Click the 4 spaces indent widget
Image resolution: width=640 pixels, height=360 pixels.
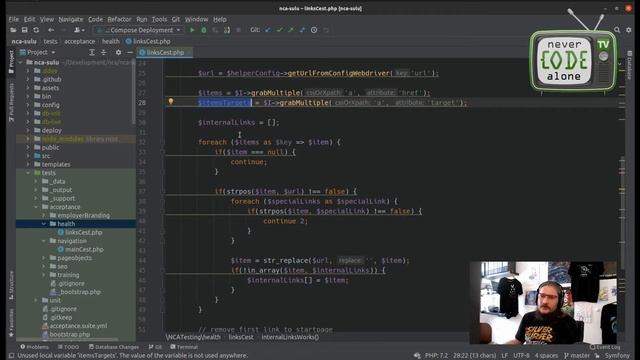pos(546,356)
